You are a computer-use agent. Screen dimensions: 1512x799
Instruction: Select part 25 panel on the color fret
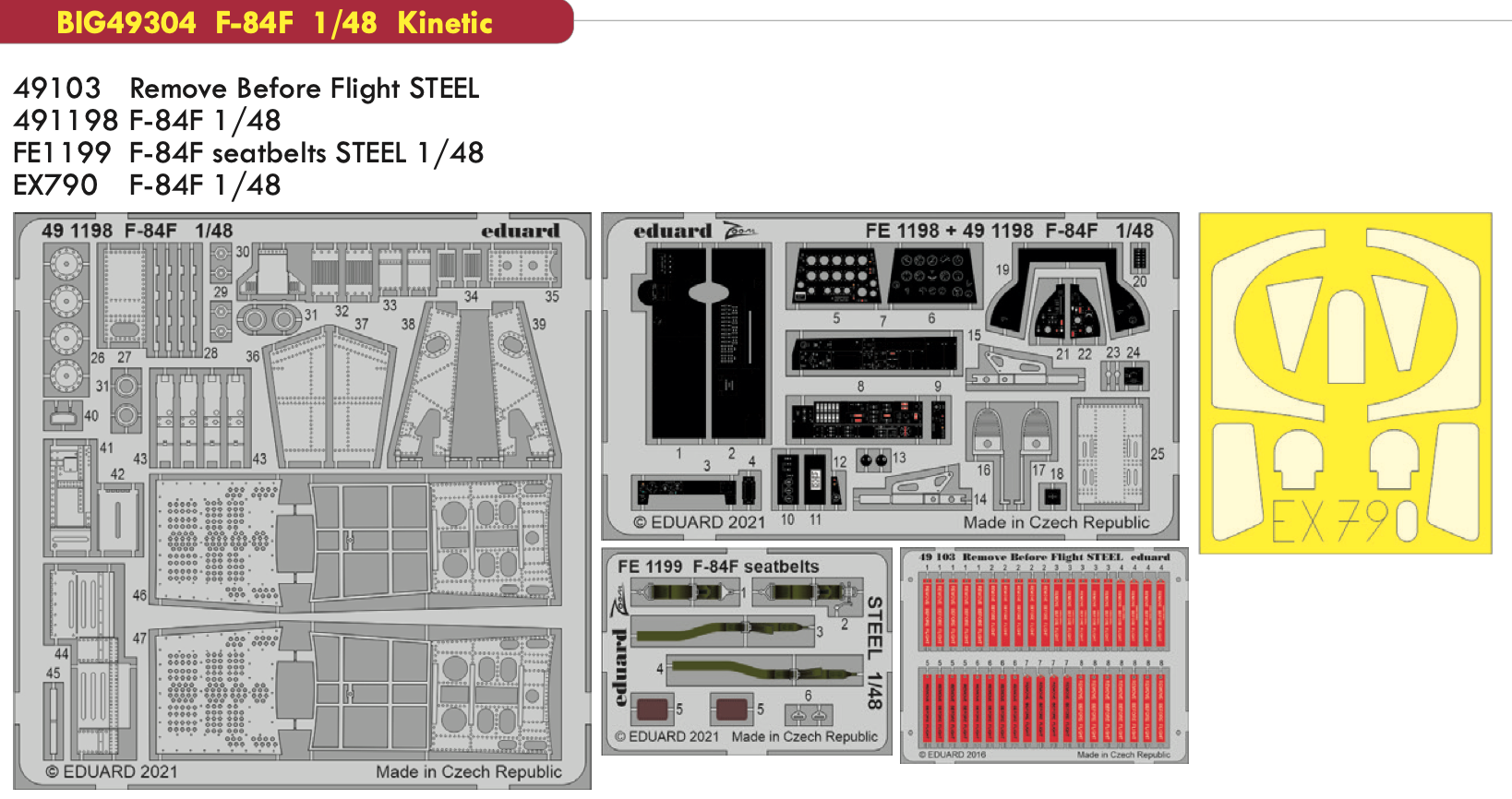[1108, 454]
